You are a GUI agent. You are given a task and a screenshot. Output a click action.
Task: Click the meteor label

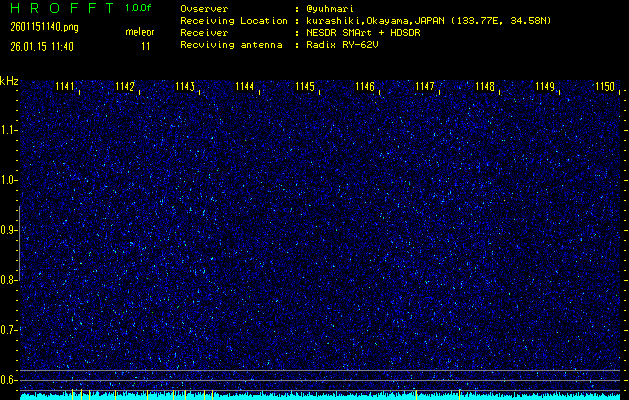pyautogui.click(x=139, y=32)
